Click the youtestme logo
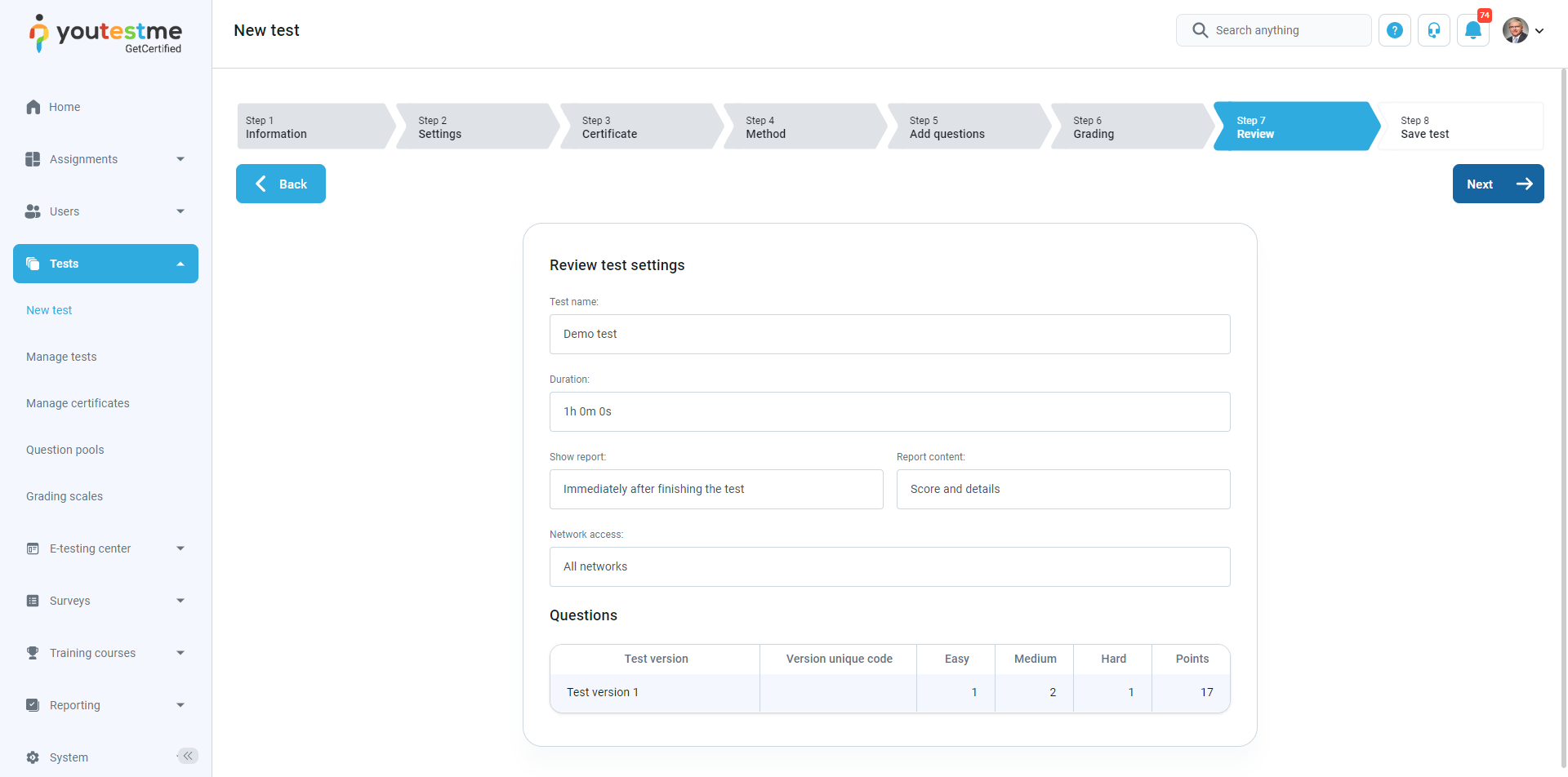 tap(106, 33)
